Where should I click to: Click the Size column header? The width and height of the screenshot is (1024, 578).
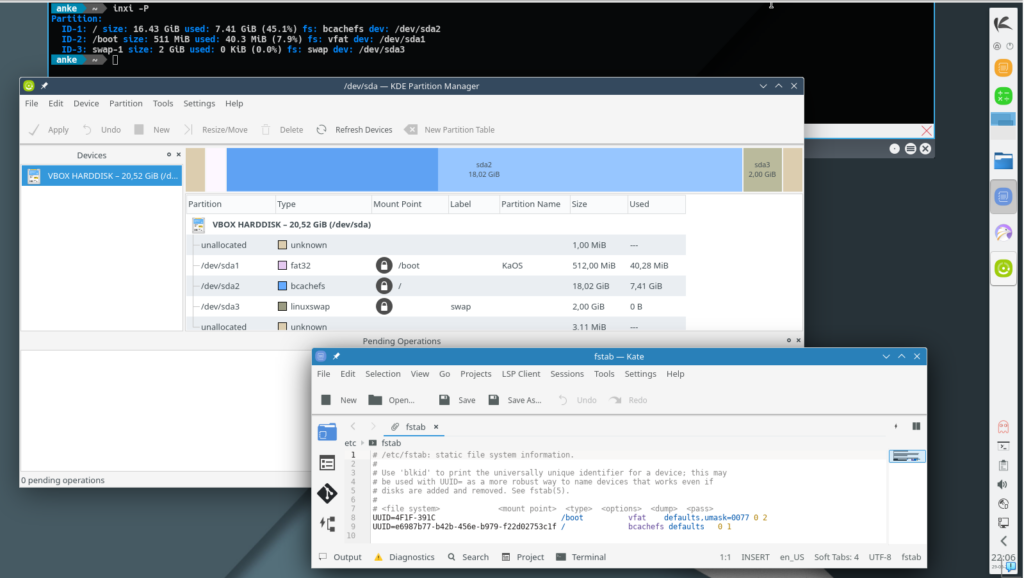point(580,204)
